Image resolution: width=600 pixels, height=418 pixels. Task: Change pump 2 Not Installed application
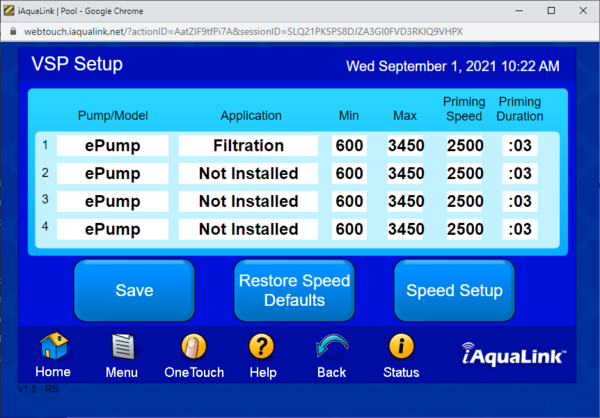[248, 173]
